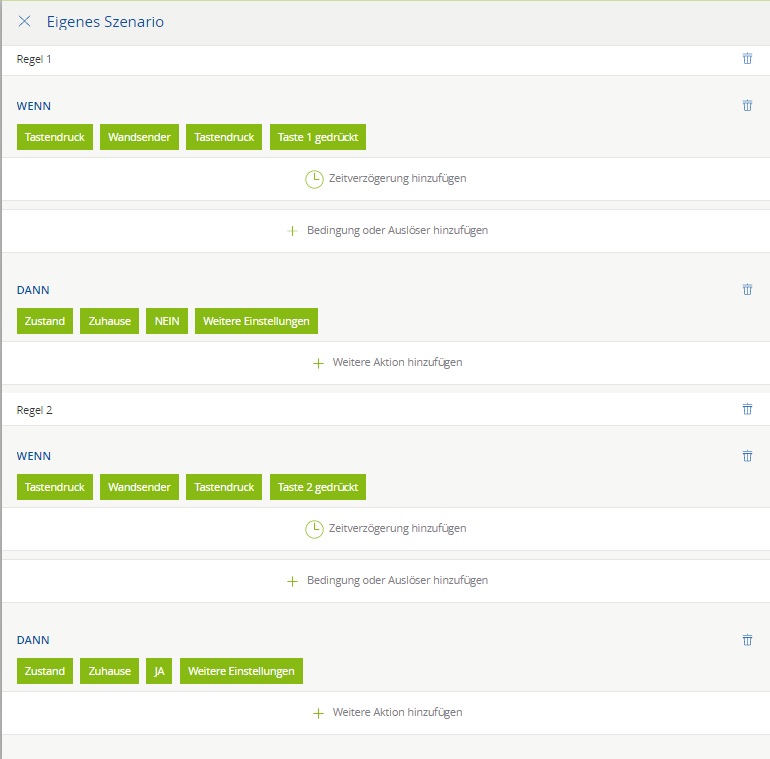Delete the WENN block of Regel 2
Image resolution: width=770 pixels, height=759 pixels.
point(747,456)
